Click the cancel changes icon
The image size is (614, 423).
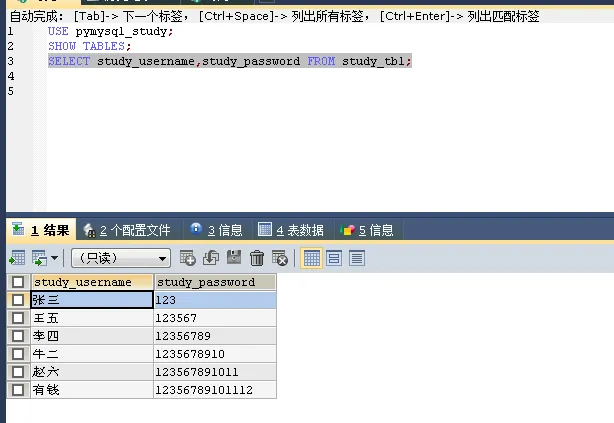coord(280,258)
